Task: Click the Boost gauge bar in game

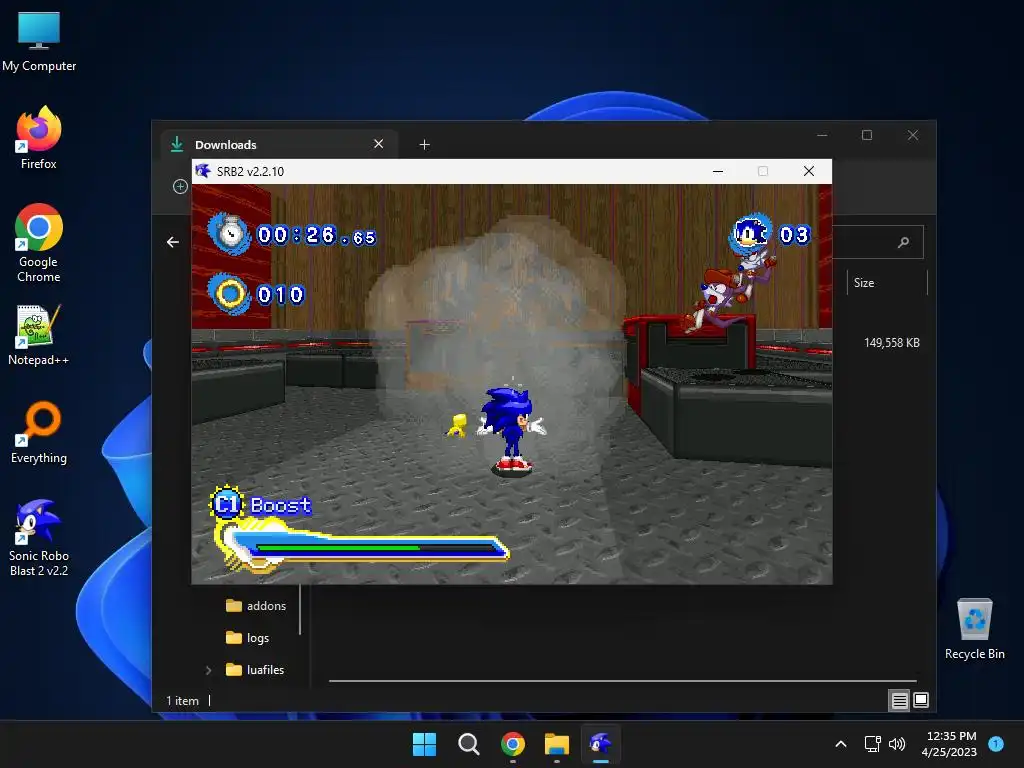Action: [x=363, y=547]
